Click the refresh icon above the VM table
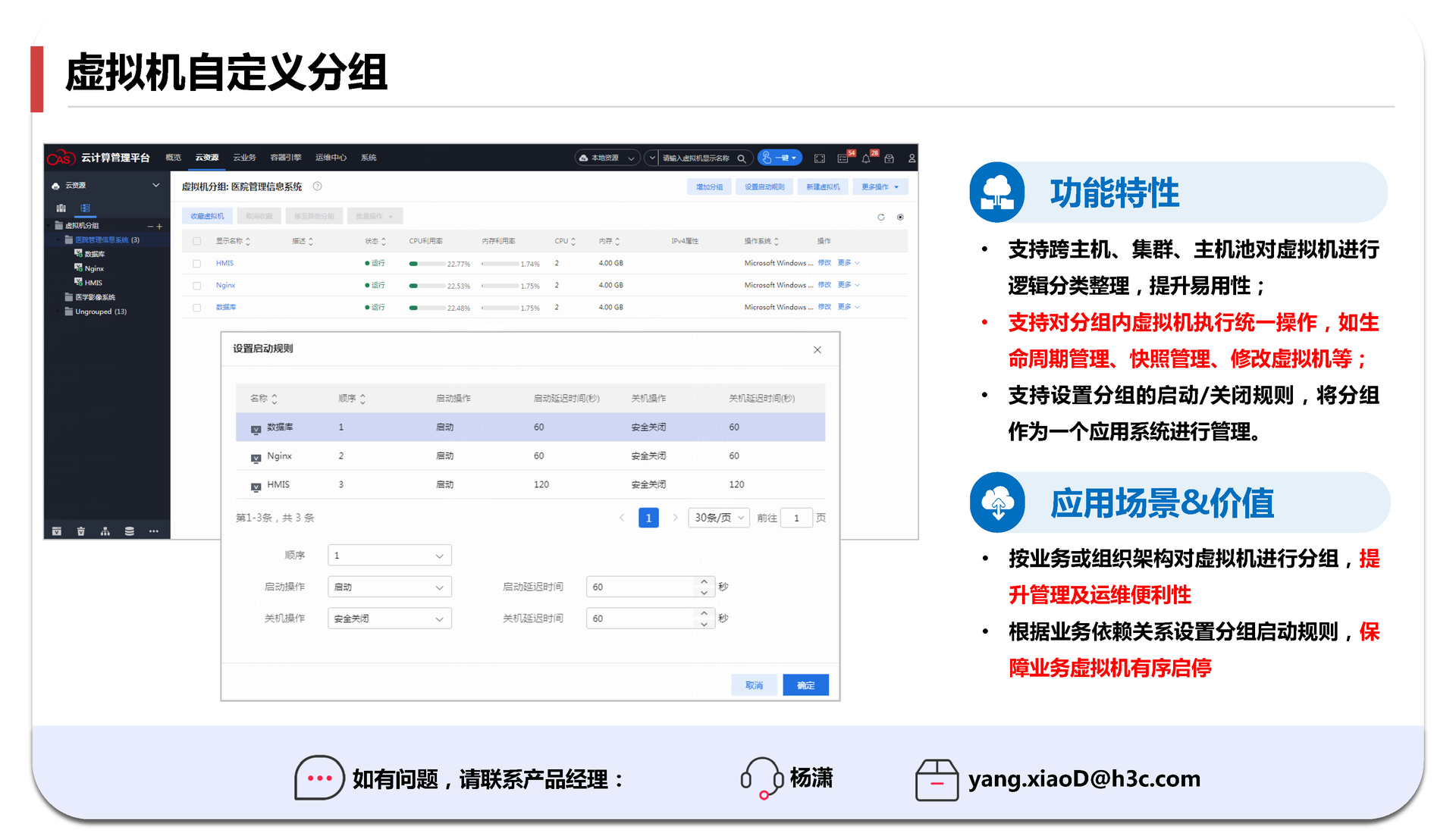This screenshot has width=1456, height=833. [880, 218]
